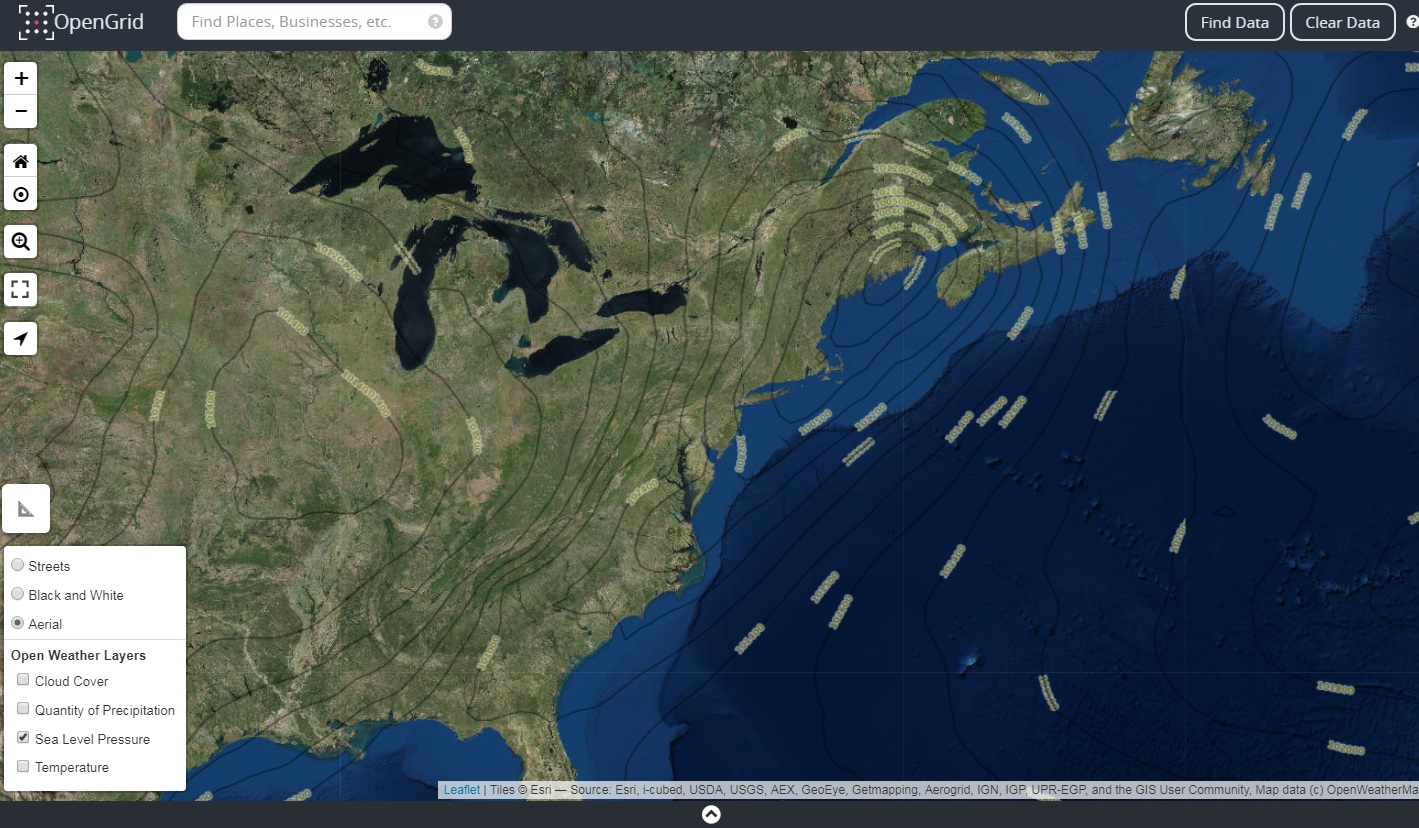Enable the Cloud Cover layer
Viewport: 1419px width, 828px height.
coord(23,680)
